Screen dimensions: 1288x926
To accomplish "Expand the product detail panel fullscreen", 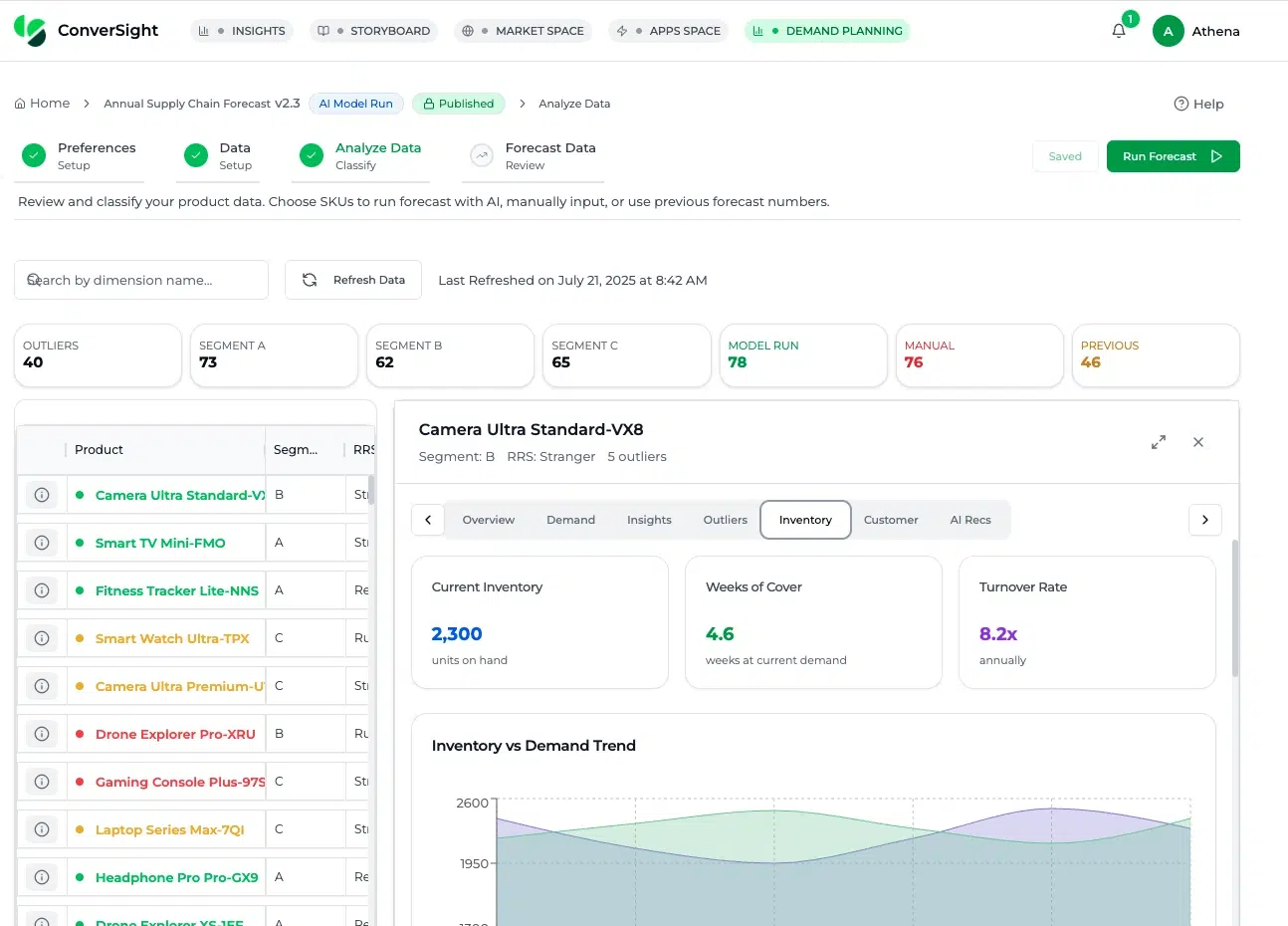I will pos(1159,442).
